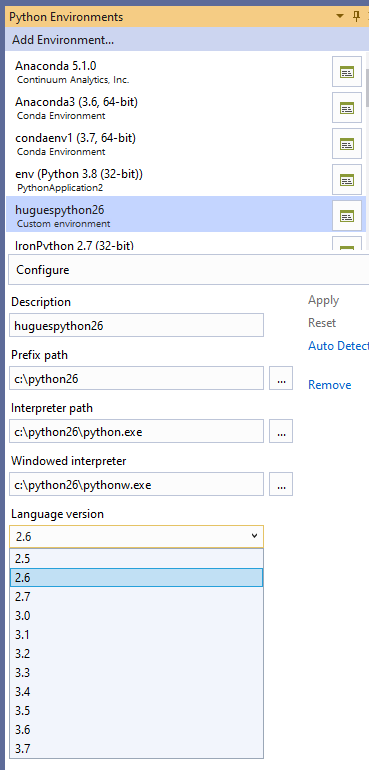Click into the Prefix path field
369x770 pixels.
(x=136, y=378)
